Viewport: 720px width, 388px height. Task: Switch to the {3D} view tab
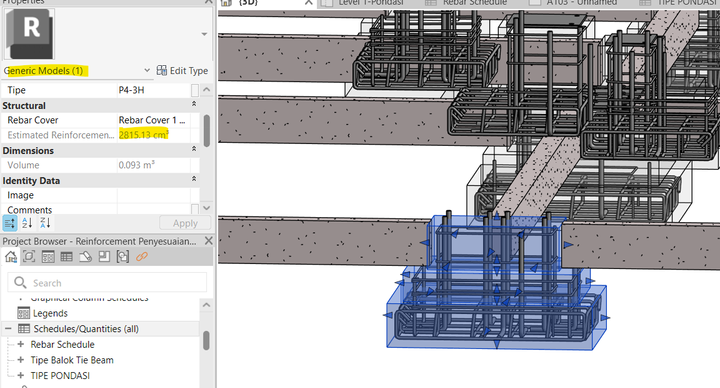point(248,3)
